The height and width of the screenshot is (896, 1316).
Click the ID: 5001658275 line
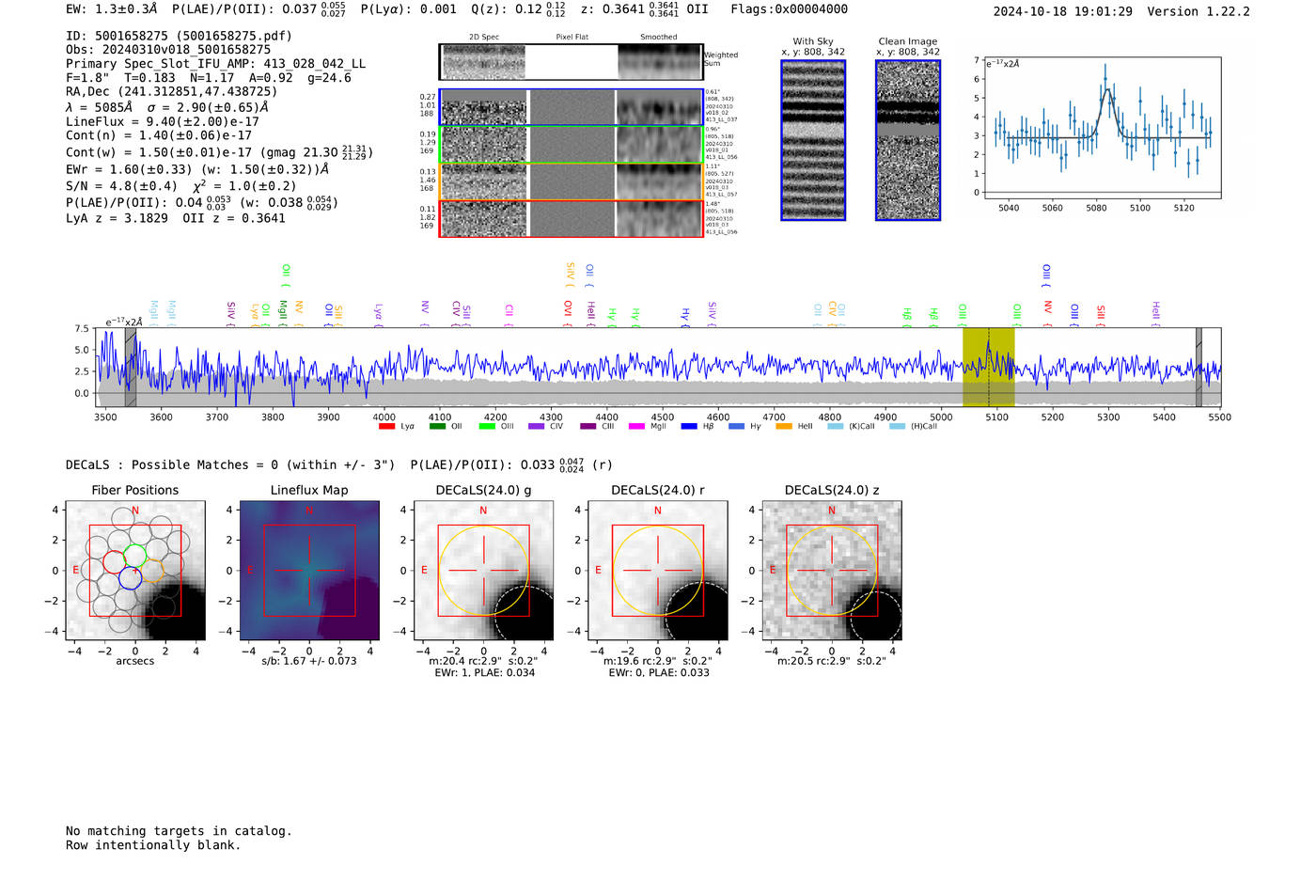(179, 36)
